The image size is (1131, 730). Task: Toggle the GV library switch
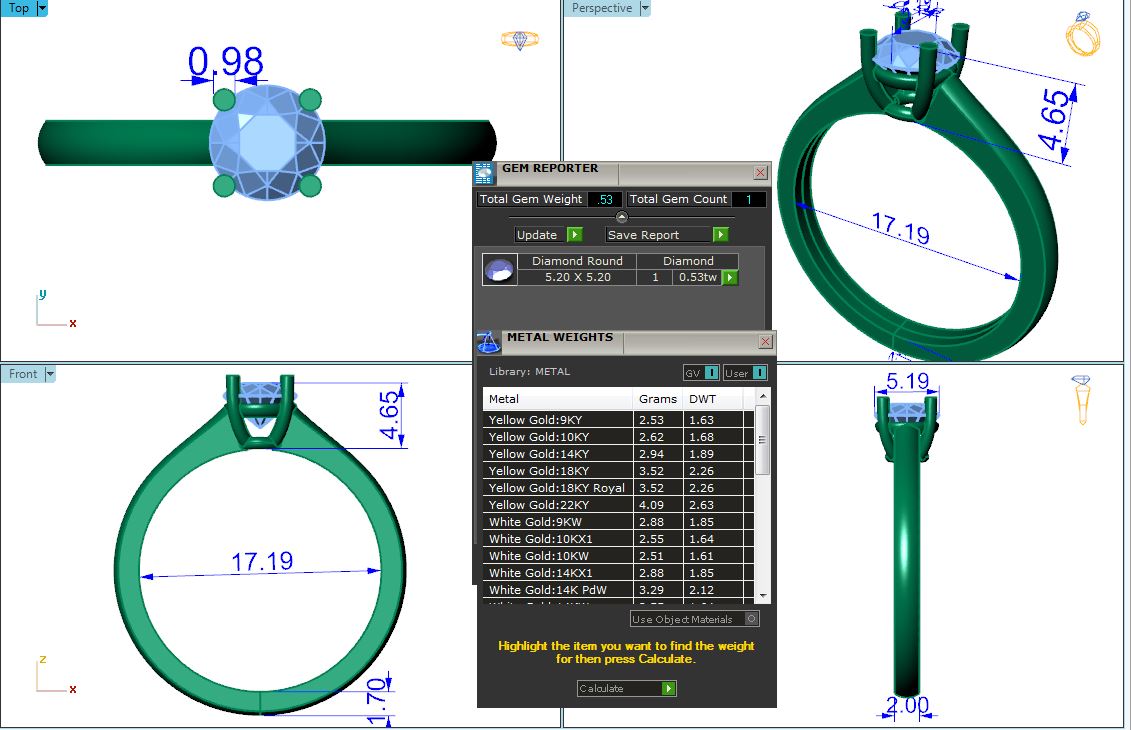coord(711,373)
